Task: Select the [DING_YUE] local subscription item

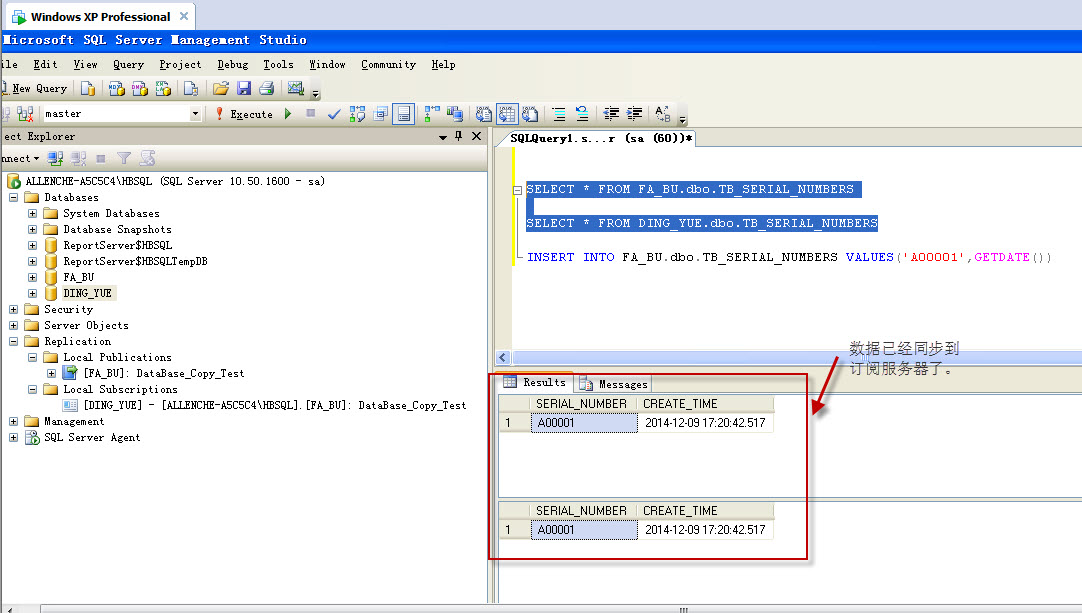Action: pyautogui.click(x=275, y=405)
